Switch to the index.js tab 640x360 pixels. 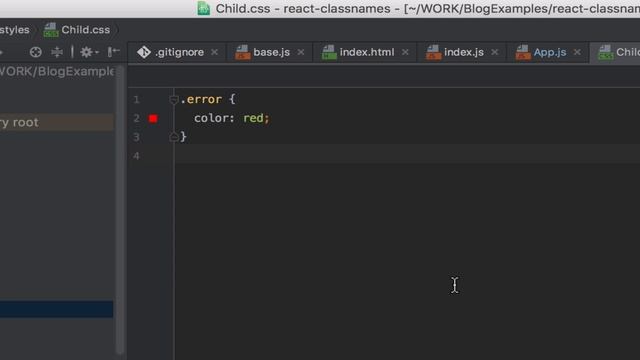point(464,52)
